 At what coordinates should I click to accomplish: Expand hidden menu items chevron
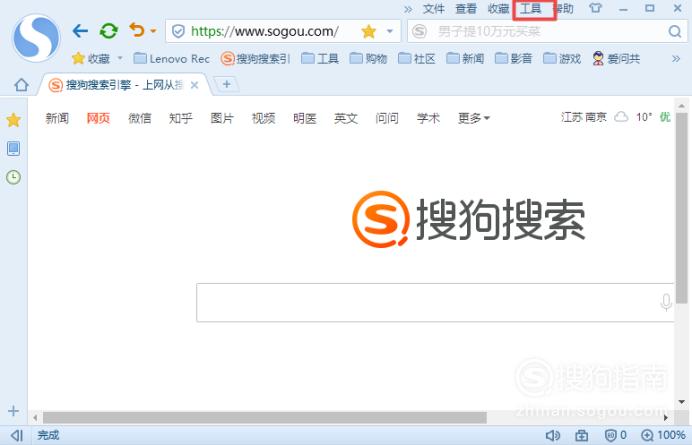(408, 9)
